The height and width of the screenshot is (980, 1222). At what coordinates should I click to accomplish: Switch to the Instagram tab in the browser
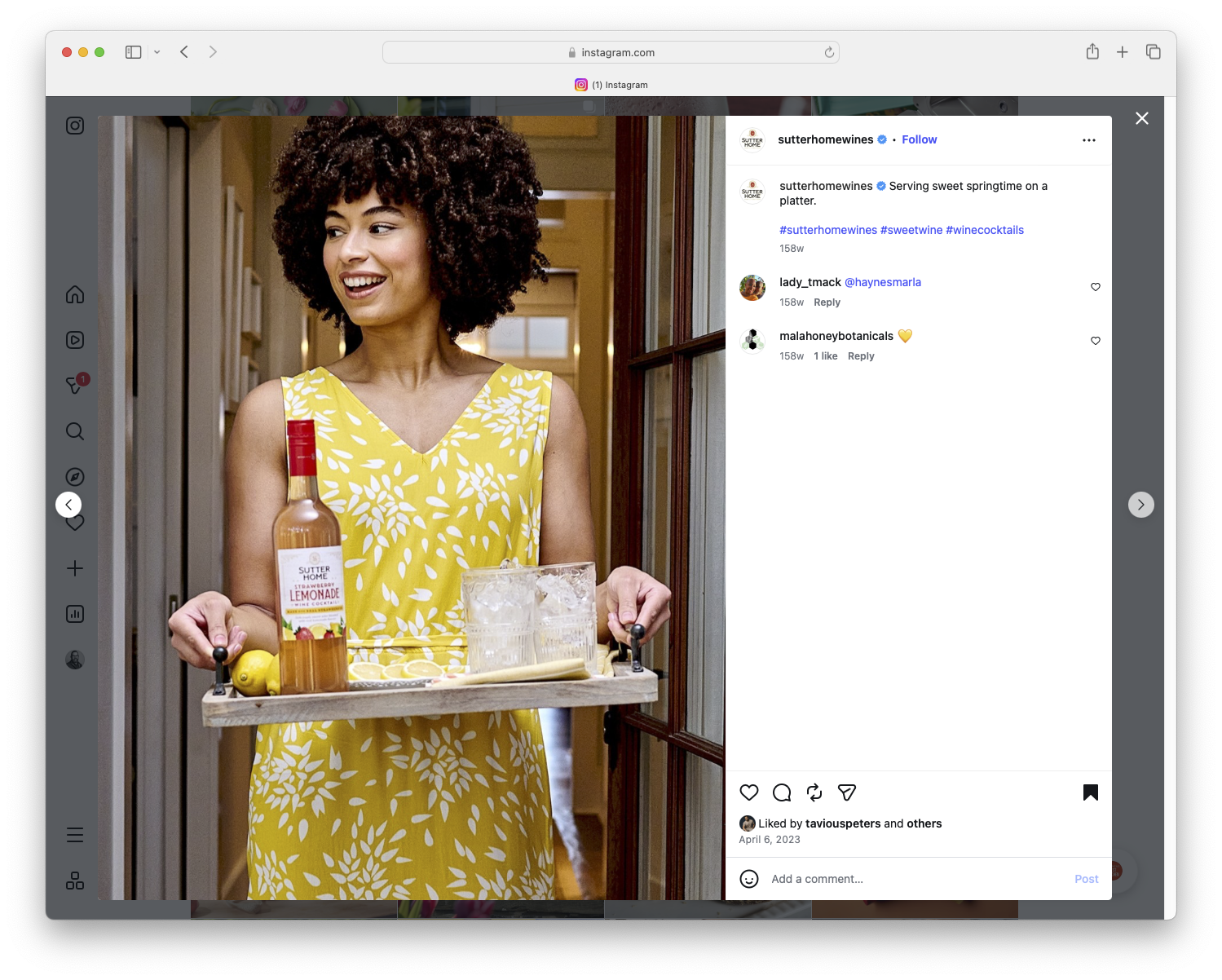(x=611, y=84)
